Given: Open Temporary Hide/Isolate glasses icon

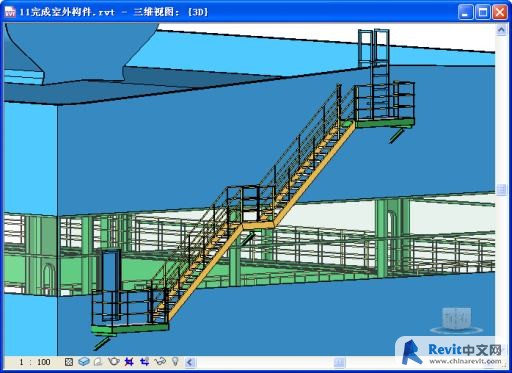Looking at the screenshot, I should click(x=160, y=361).
